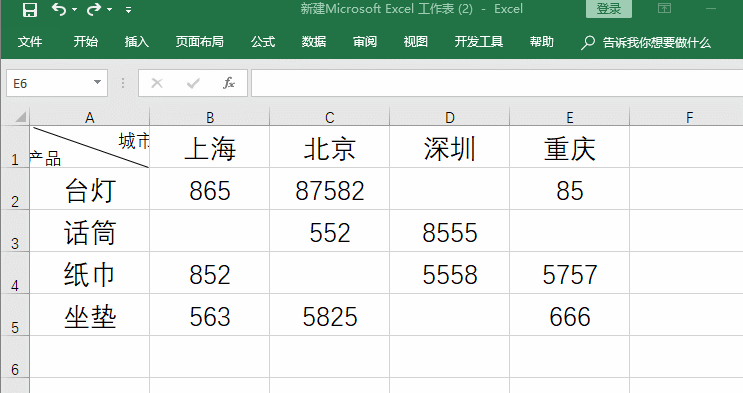Select column E header
The width and height of the screenshot is (743, 393).
pyautogui.click(x=570, y=117)
